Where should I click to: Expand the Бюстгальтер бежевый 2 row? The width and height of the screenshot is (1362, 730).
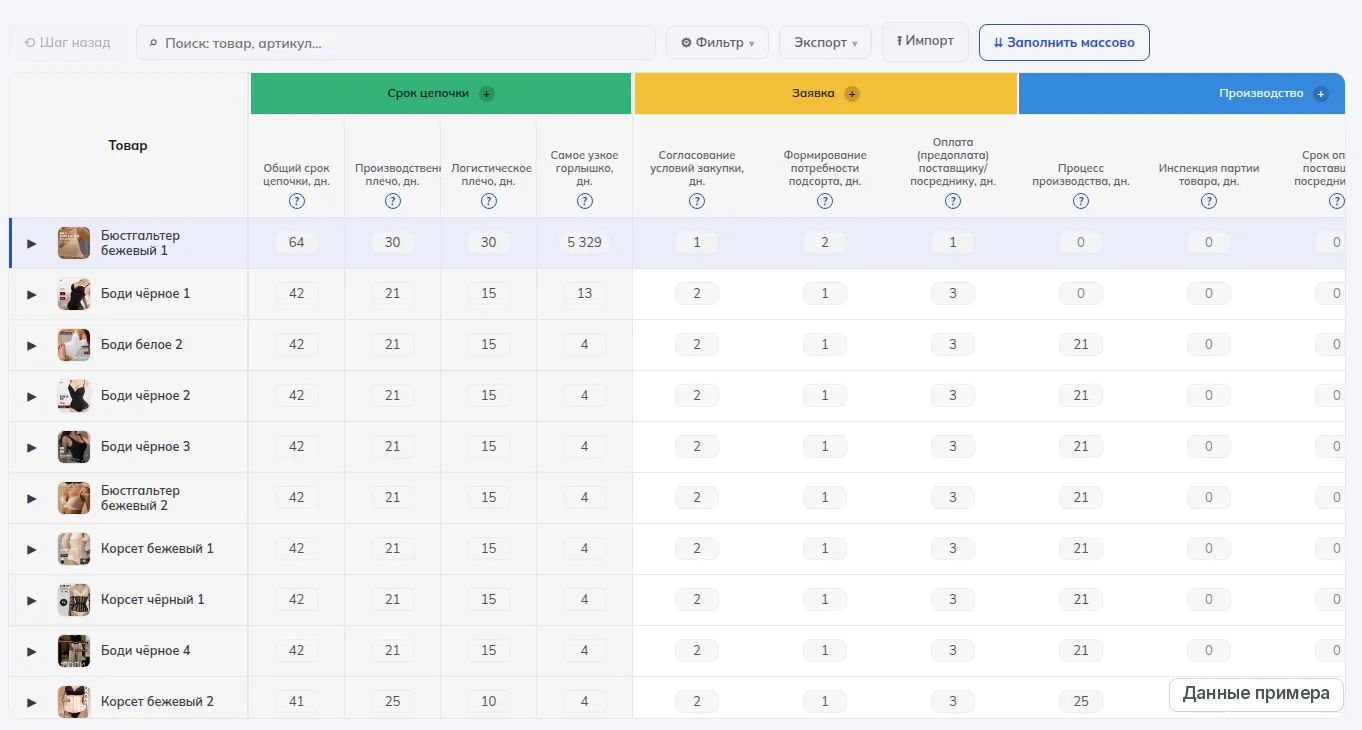[32, 498]
